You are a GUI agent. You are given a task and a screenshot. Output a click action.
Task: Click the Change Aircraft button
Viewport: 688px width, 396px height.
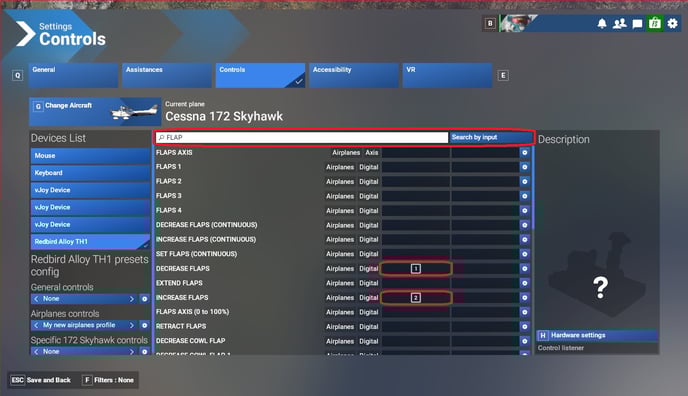point(95,112)
